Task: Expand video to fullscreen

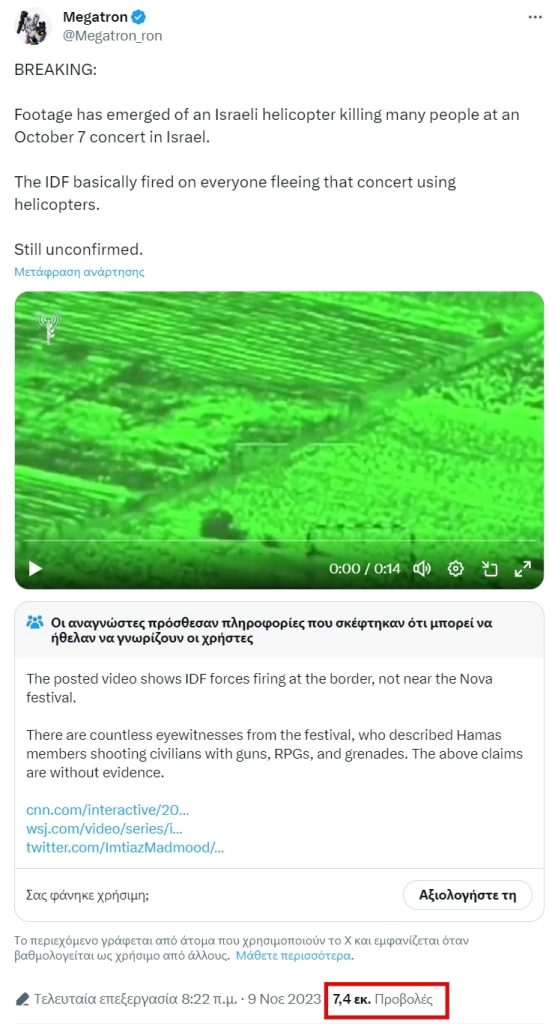Action: (523, 569)
